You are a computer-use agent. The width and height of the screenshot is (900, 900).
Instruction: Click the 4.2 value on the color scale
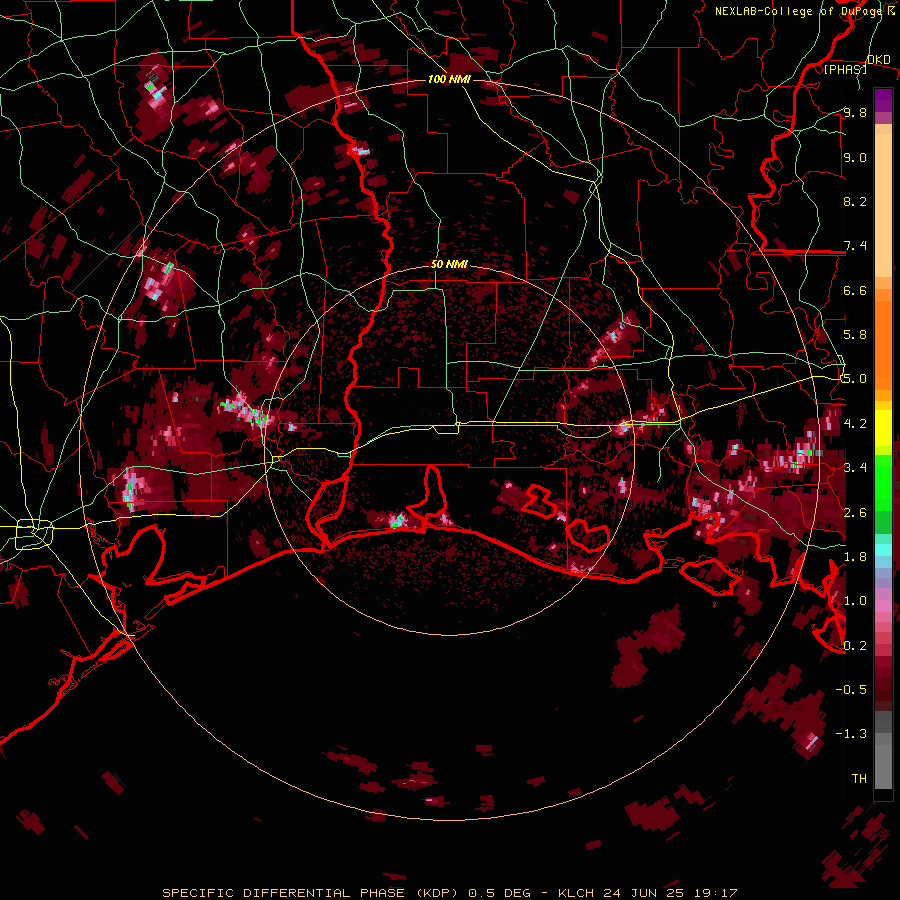click(855, 424)
